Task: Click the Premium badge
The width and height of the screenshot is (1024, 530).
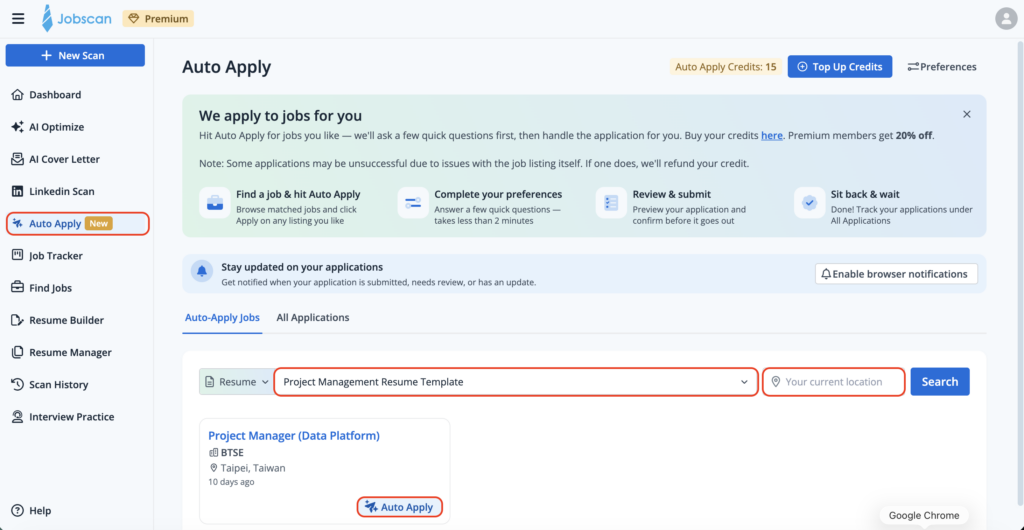Action: click(159, 19)
